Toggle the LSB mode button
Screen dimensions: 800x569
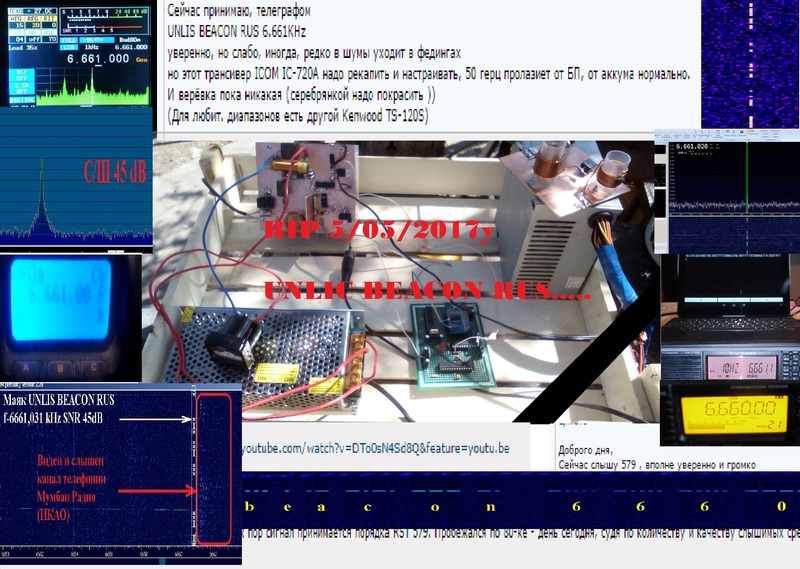tap(68, 47)
